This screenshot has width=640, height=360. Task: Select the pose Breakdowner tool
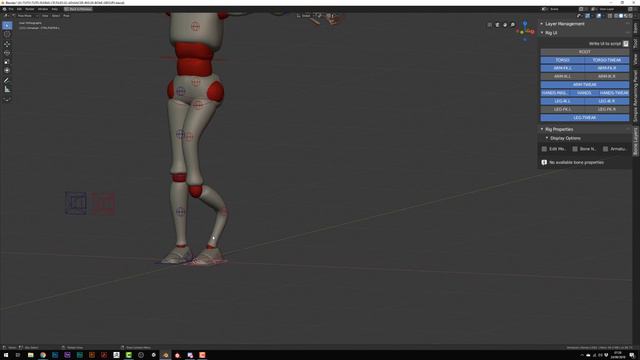tap(7, 99)
